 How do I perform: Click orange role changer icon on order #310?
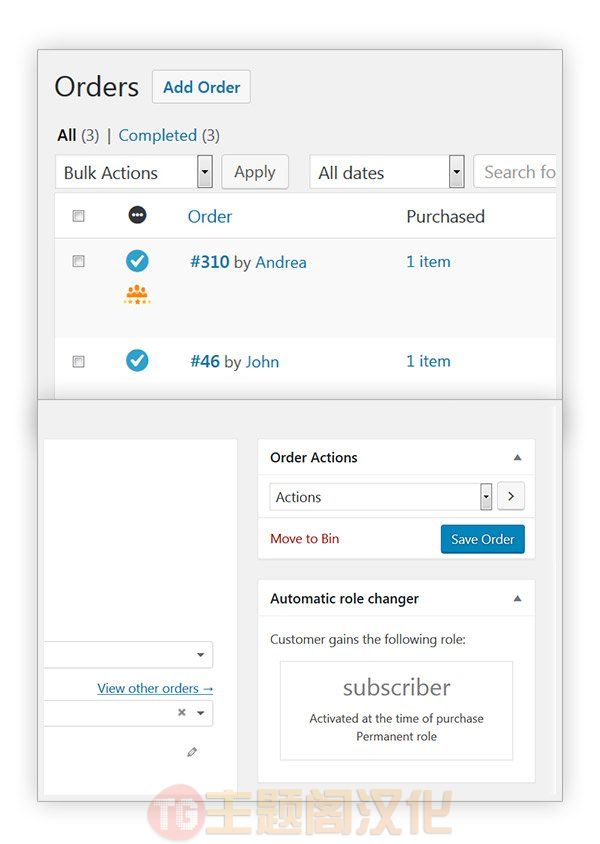(x=137, y=294)
